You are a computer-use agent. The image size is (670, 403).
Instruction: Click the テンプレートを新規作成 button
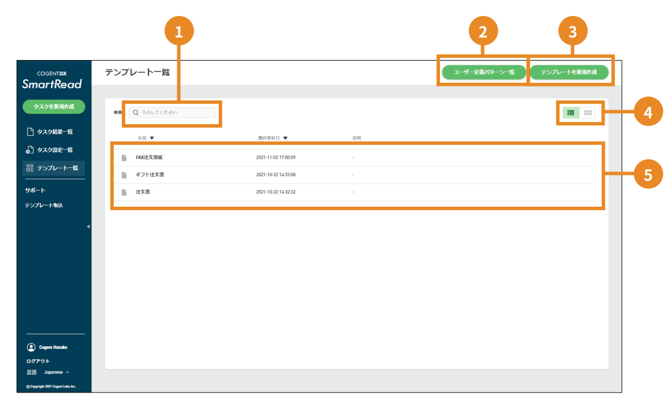[x=569, y=72]
